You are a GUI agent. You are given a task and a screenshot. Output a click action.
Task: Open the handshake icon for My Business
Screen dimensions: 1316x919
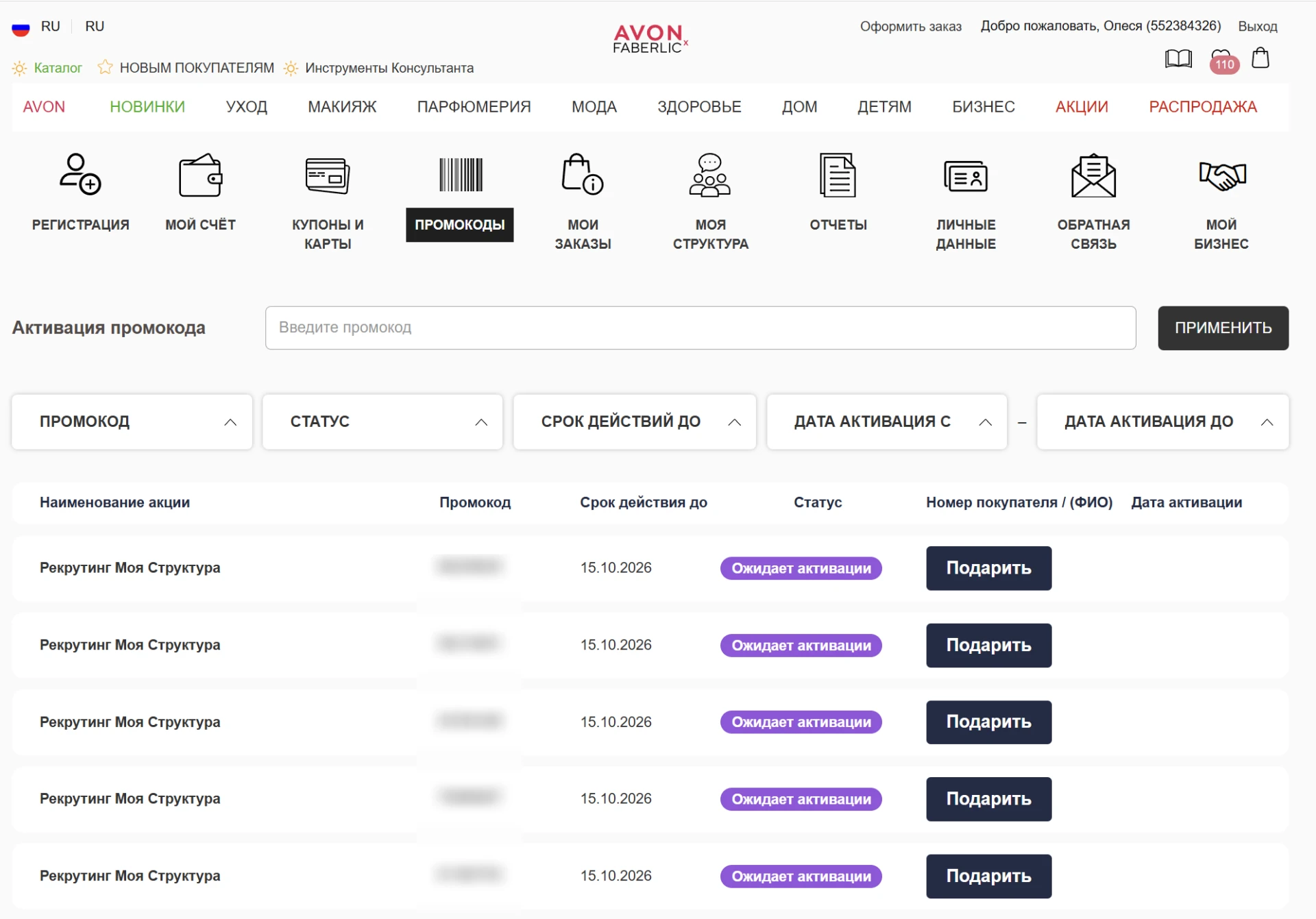pos(1221,175)
